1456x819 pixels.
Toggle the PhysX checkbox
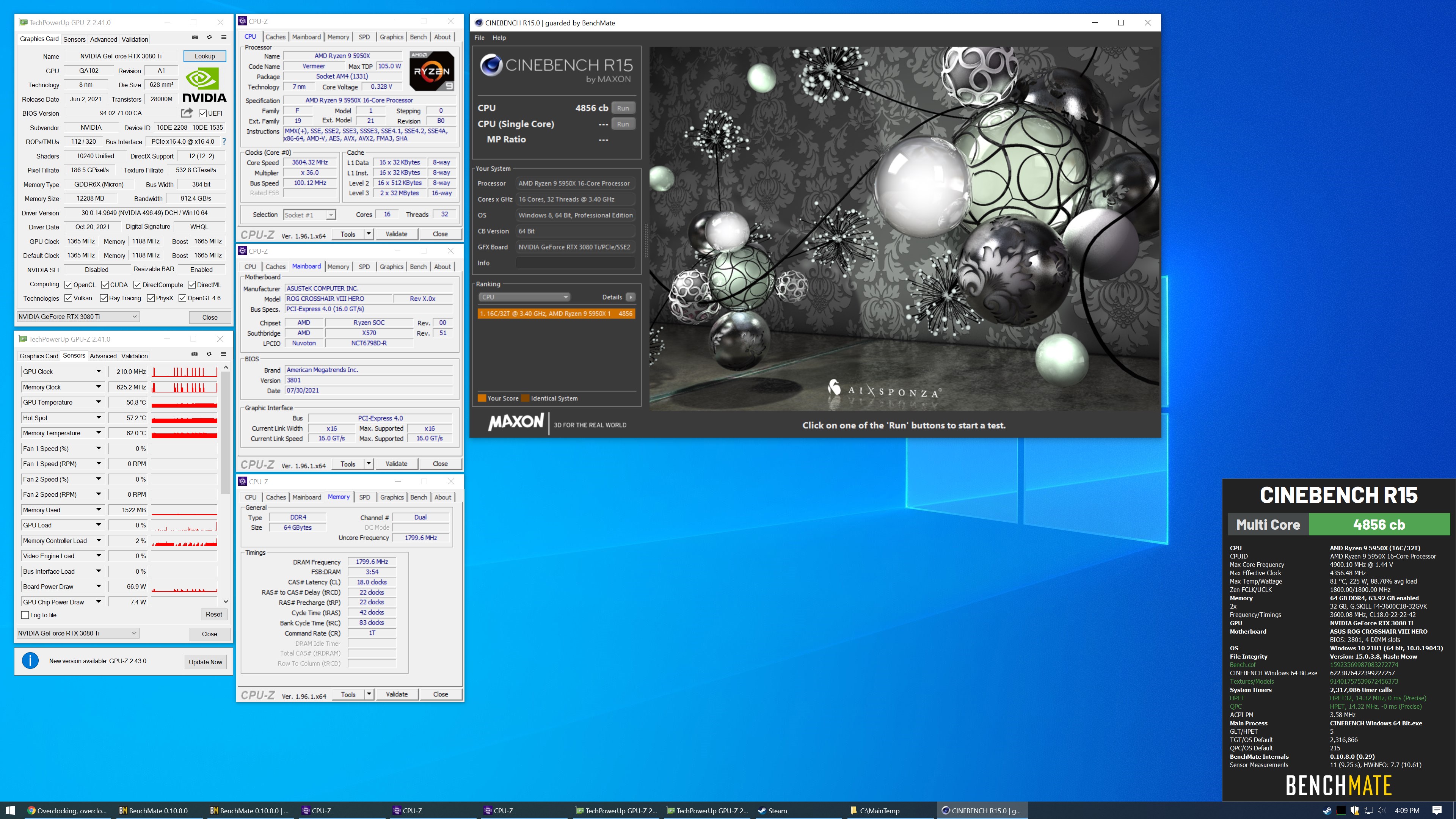151,298
